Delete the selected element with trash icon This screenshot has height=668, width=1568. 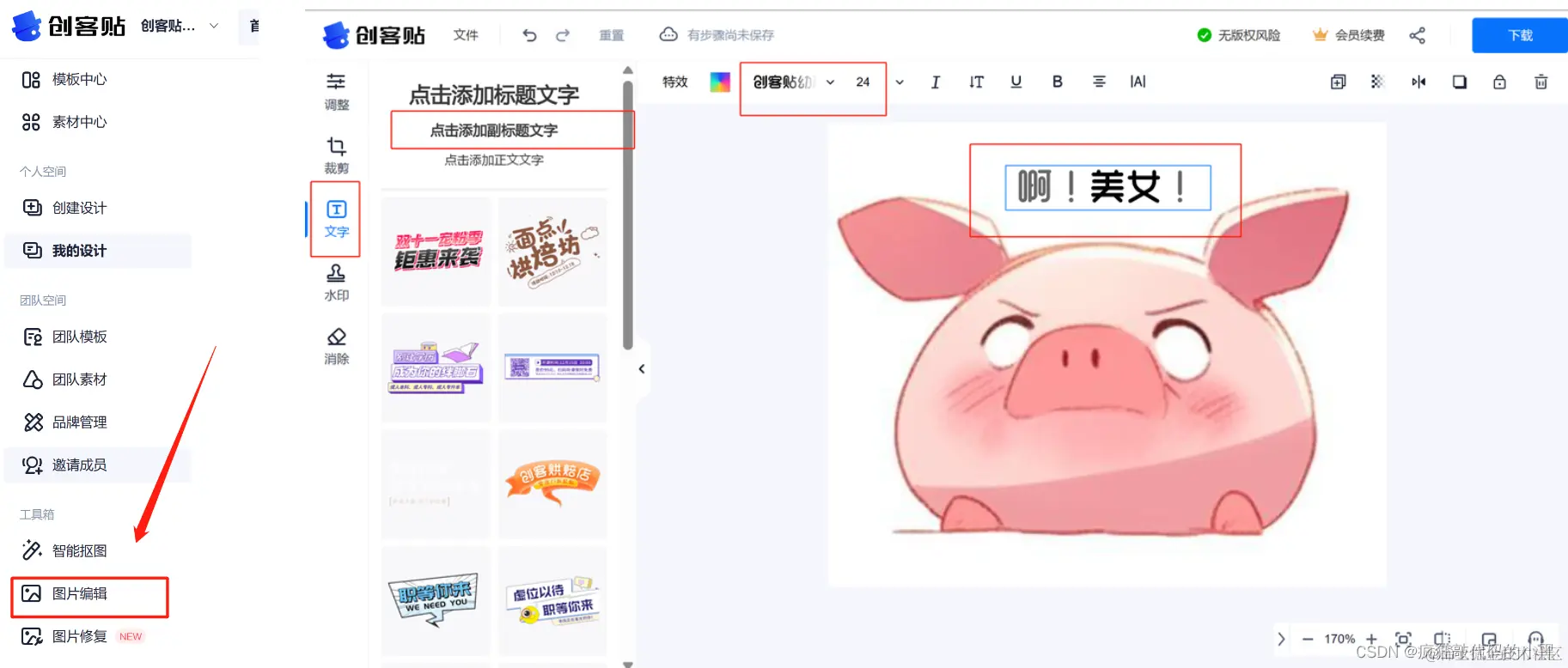[x=1541, y=82]
